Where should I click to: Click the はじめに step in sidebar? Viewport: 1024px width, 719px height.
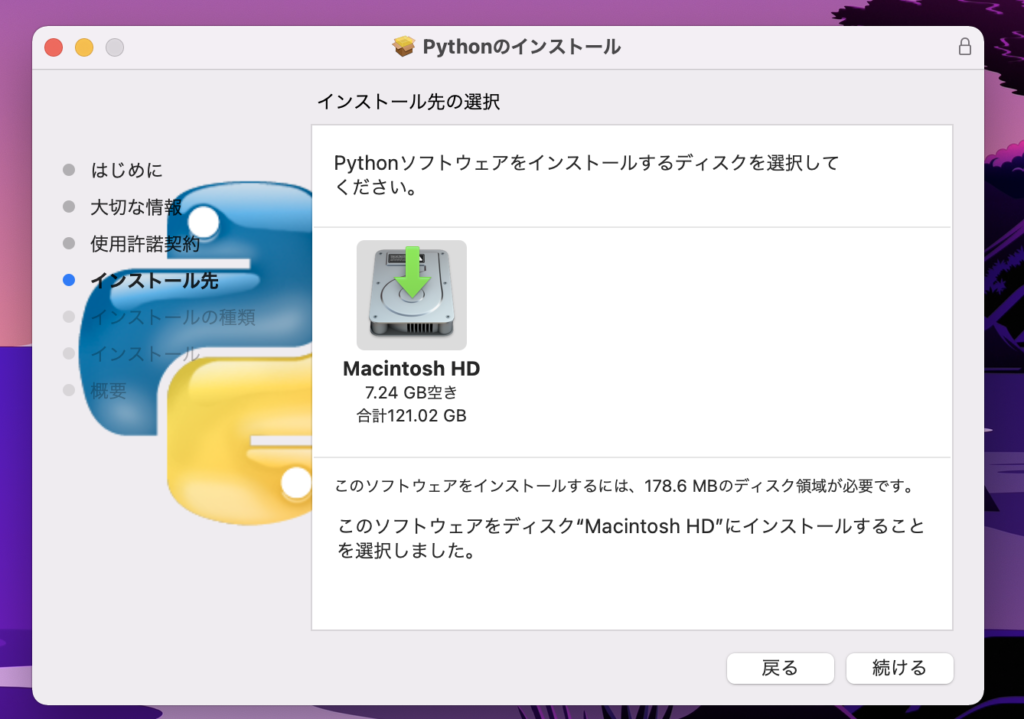(x=127, y=170)
